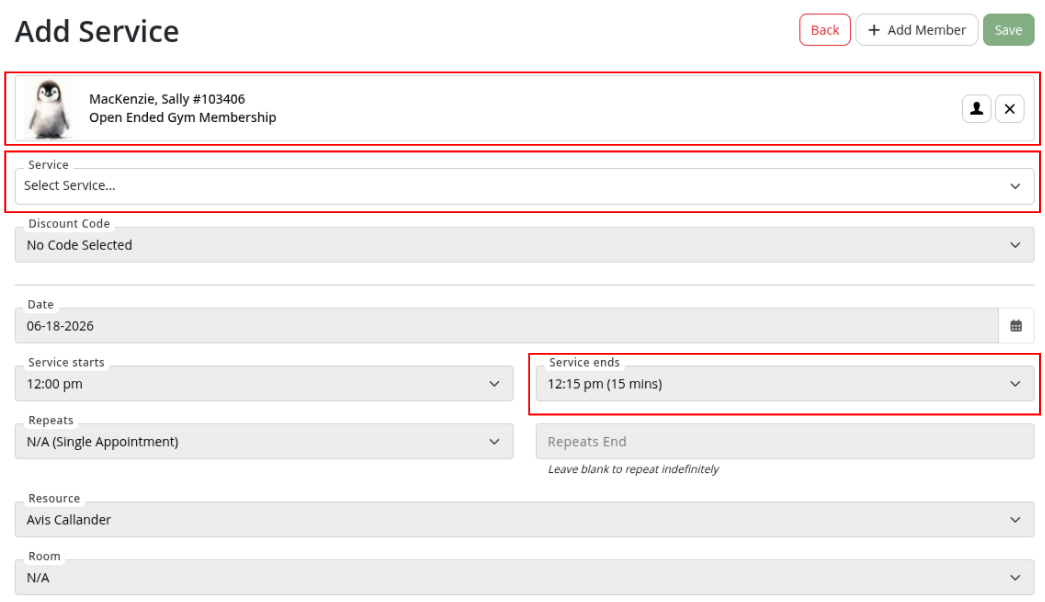1045x602 pixels.
Task: Click the Add Service heading
Action: coord(97,31)
